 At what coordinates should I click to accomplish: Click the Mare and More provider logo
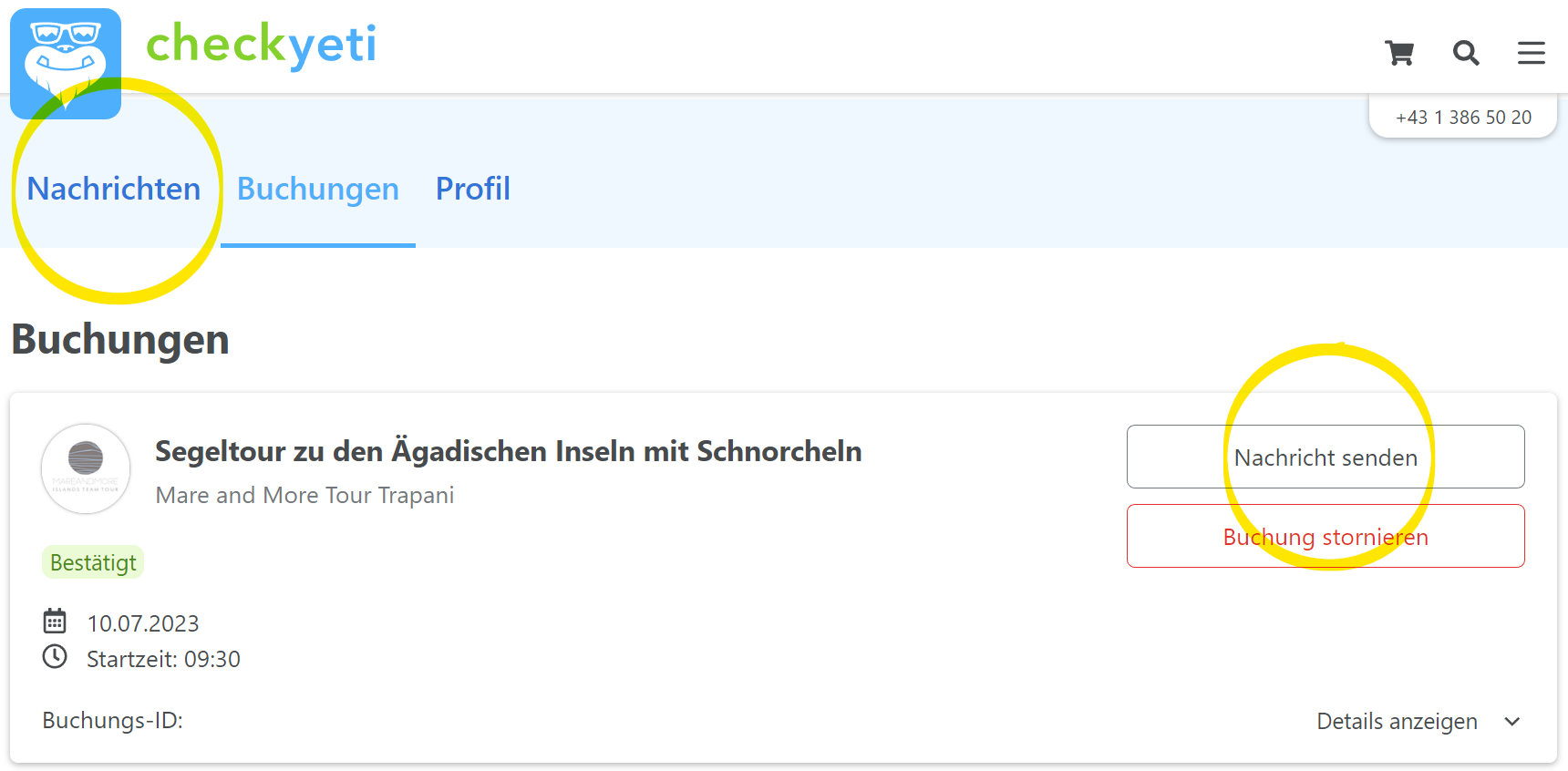pos(86,468)
